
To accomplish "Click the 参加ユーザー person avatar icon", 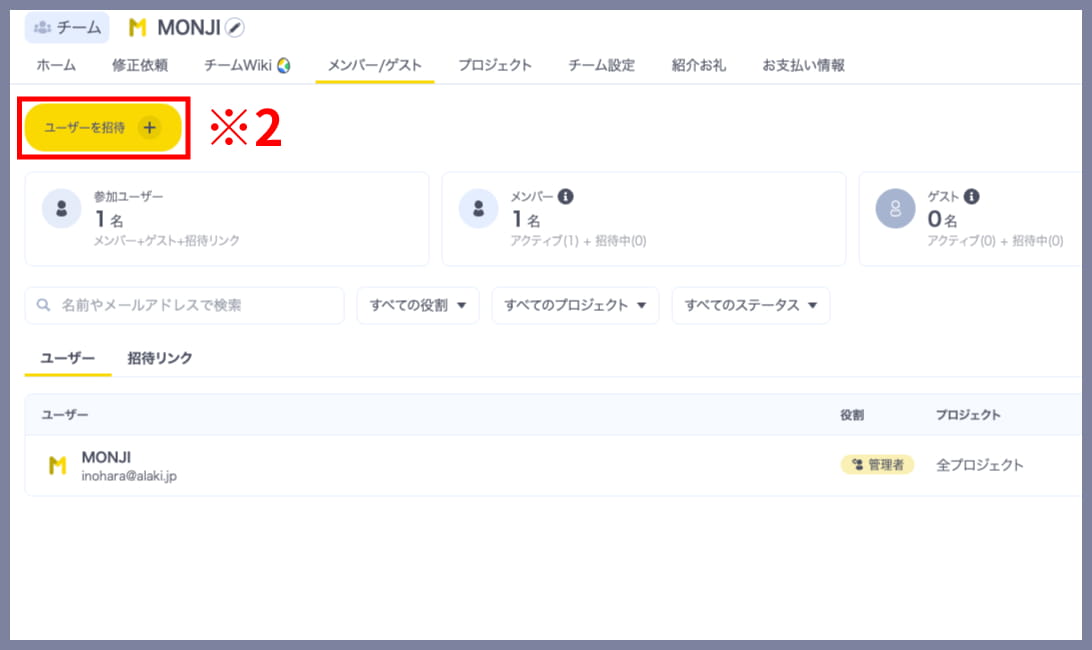I will click(x=61, y=208).
